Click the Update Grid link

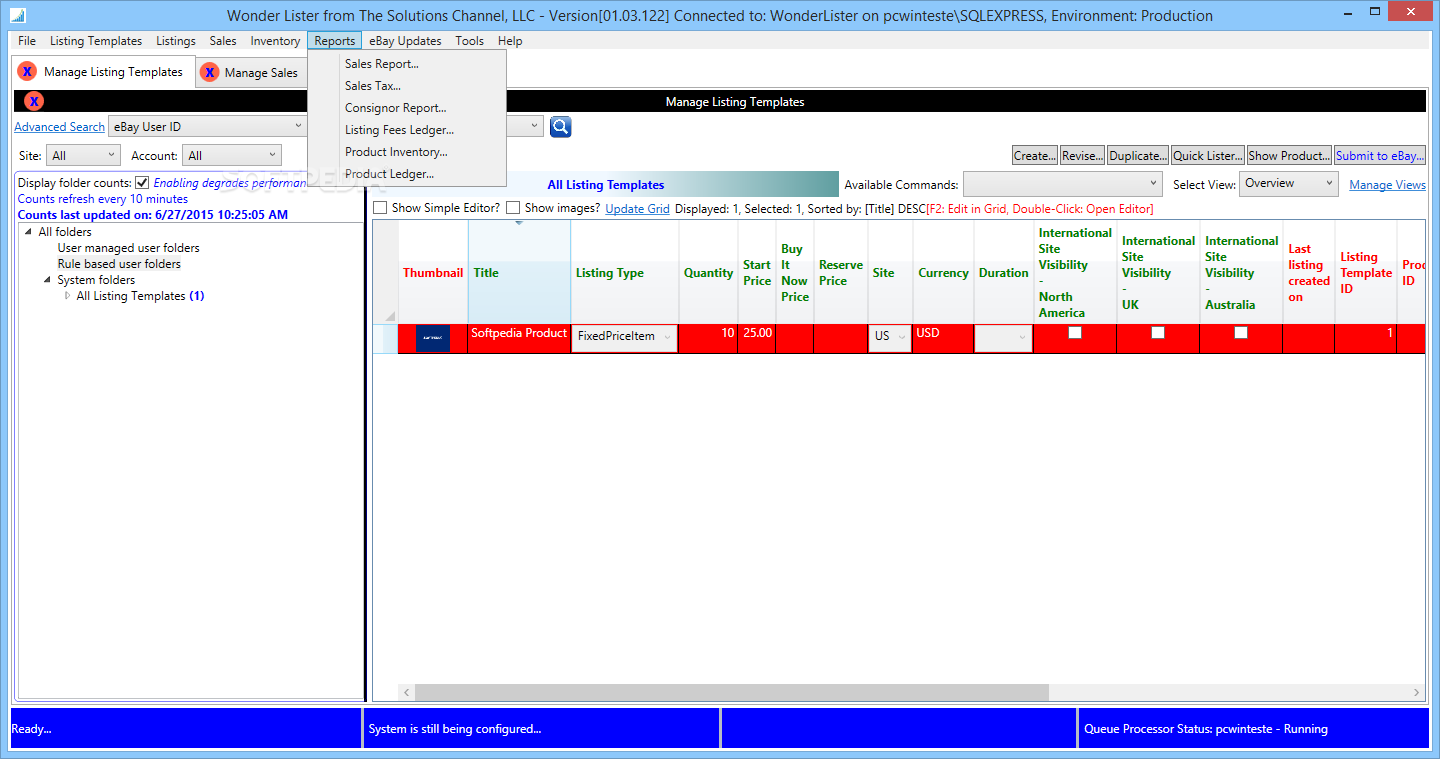pos(637,209)
